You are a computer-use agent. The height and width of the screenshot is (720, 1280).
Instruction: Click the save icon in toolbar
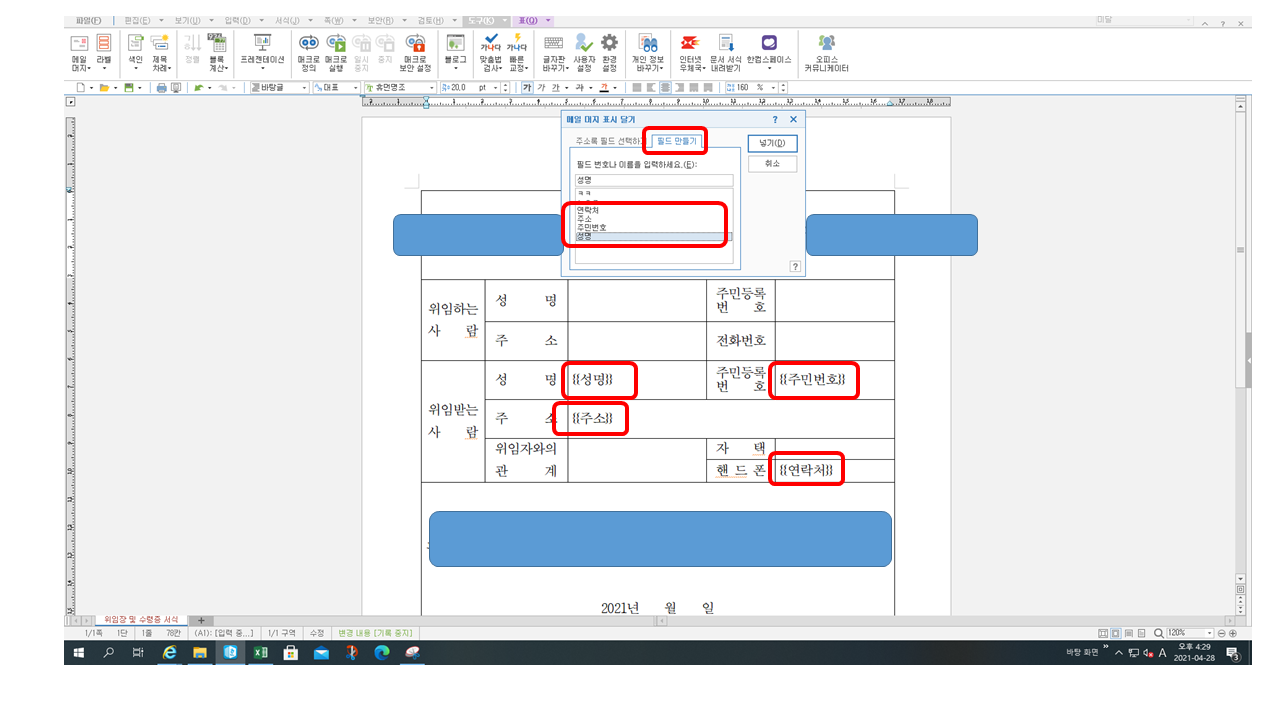pos(128,88)
